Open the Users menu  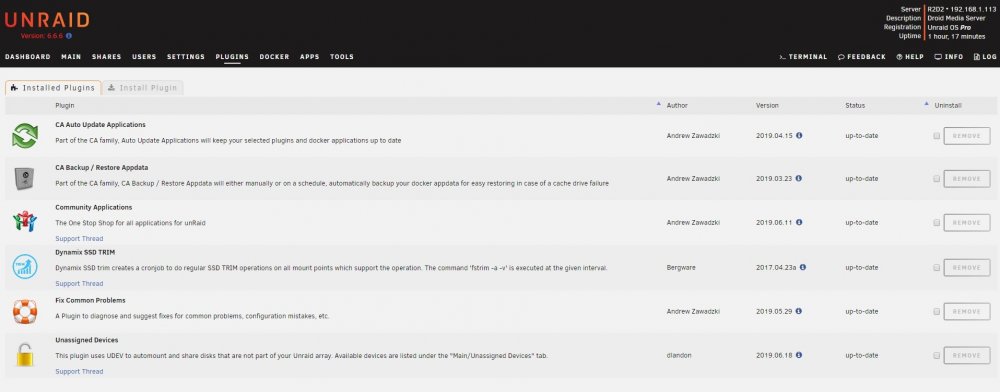coord(144,57)
